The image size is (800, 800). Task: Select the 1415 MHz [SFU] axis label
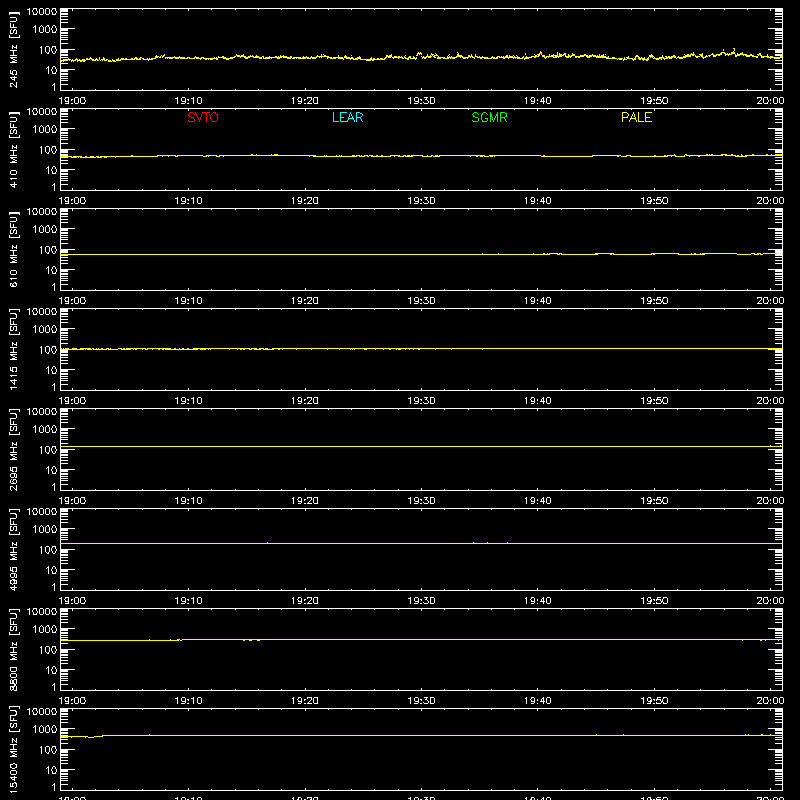13,349
